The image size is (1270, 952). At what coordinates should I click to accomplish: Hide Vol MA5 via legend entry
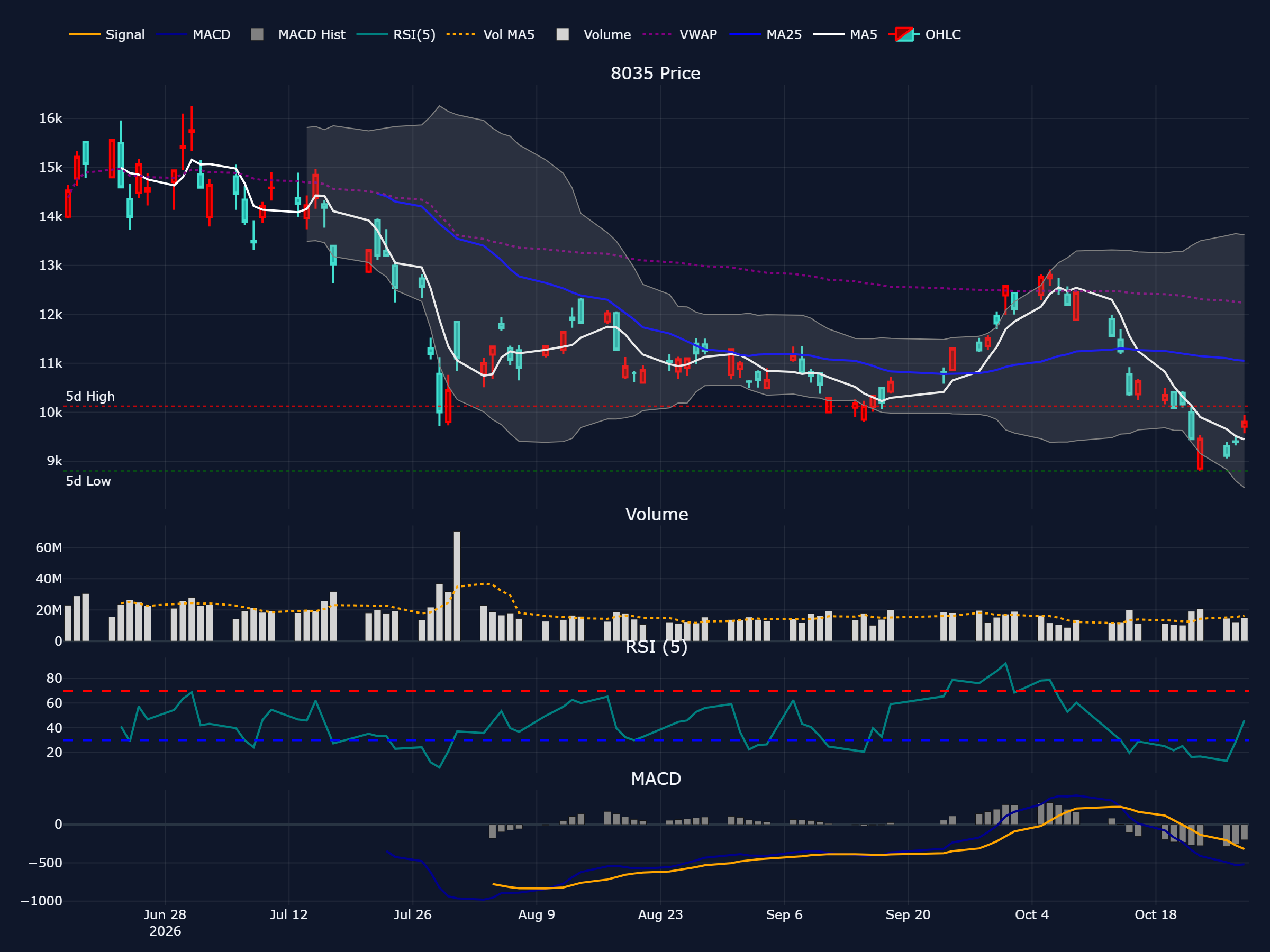(x=491, y=34)
